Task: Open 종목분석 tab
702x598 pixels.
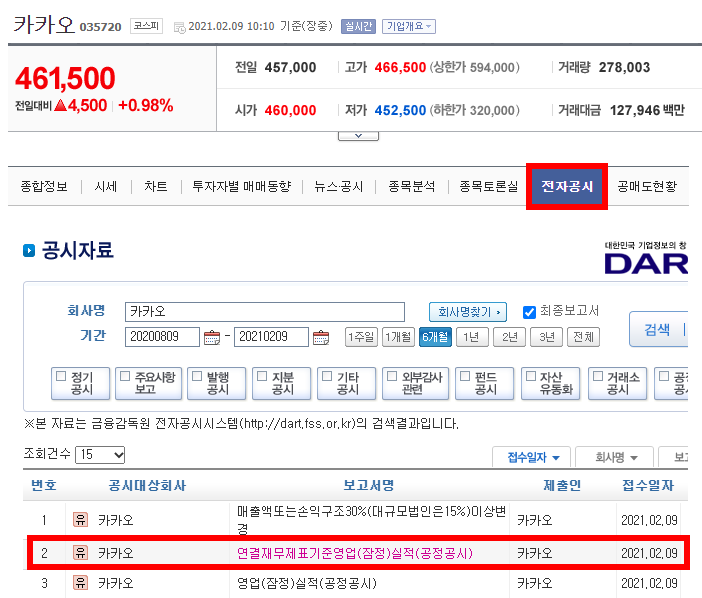Action: 411,186
